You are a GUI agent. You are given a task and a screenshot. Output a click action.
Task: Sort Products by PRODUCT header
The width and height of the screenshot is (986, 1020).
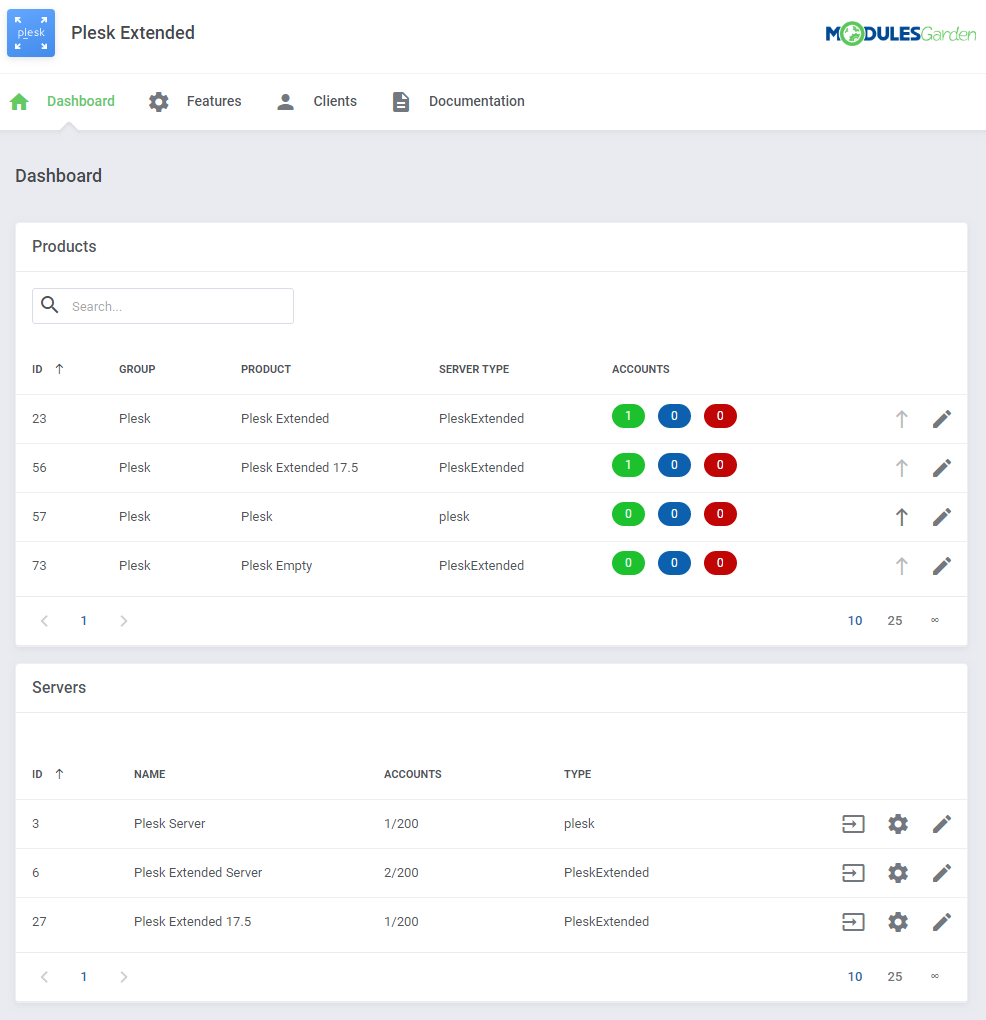266,369
